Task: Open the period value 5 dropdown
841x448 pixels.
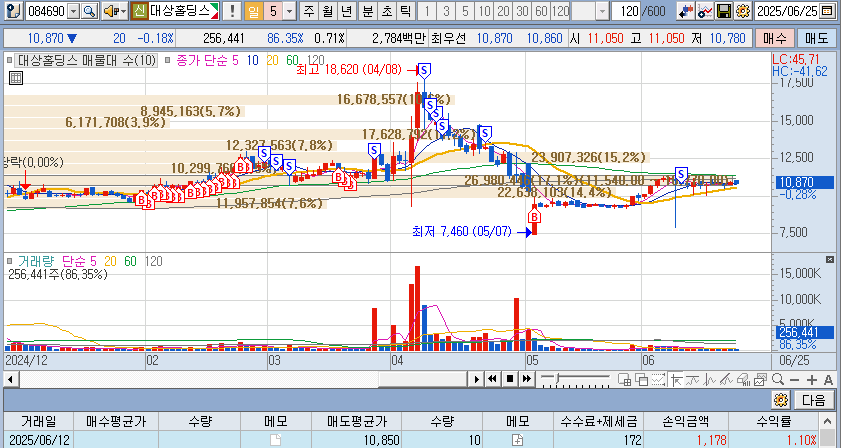Action: tap(290, 10)
